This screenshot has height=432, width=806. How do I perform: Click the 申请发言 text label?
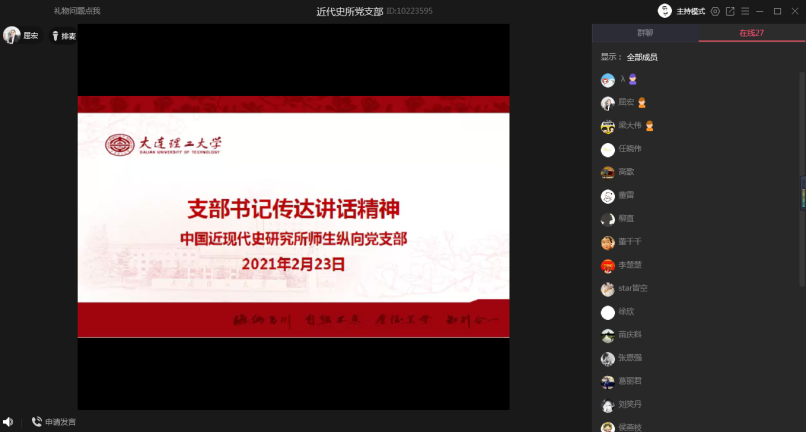[61, 422]
